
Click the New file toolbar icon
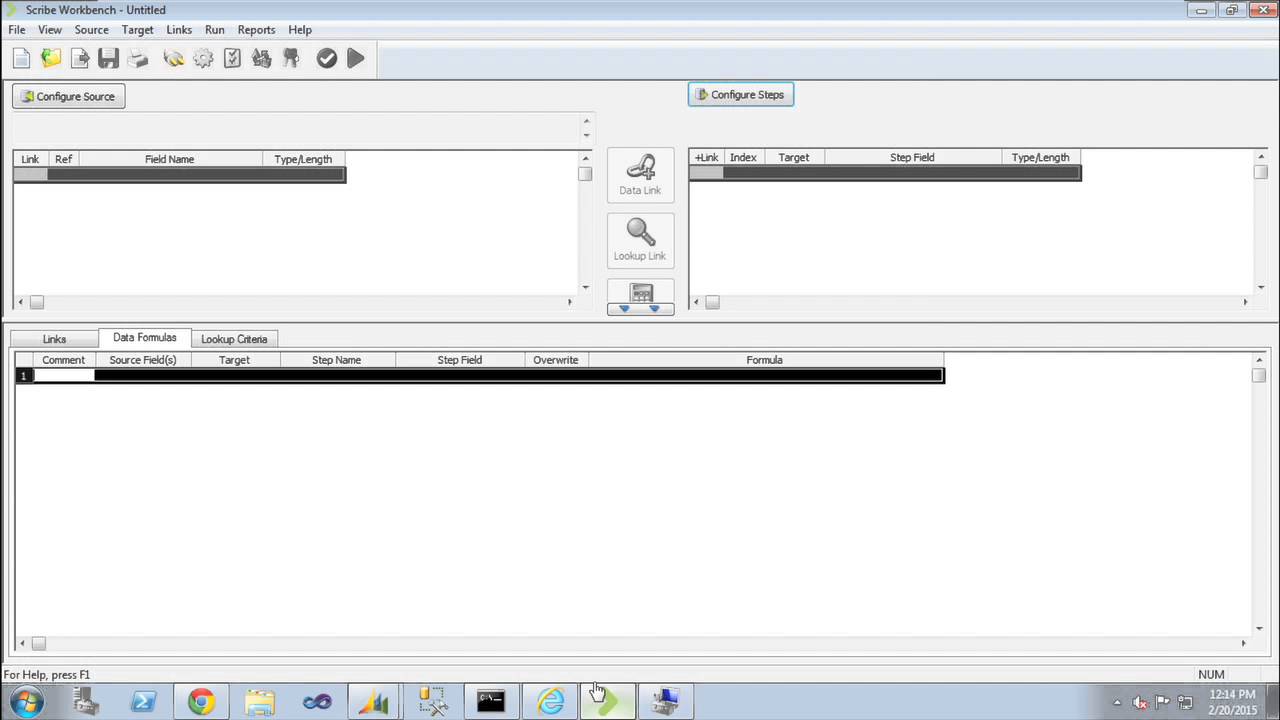21,59
